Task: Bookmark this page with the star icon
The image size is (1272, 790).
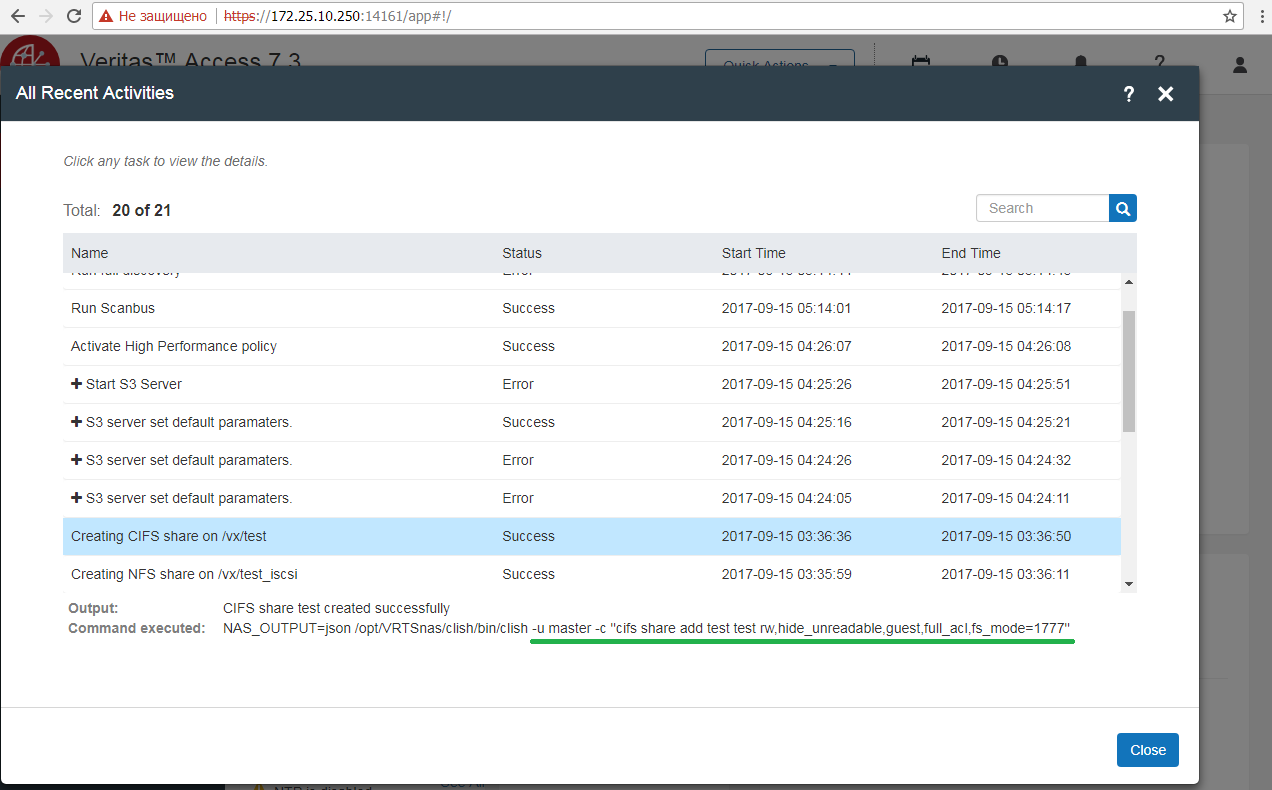Action: point(1230,16)
